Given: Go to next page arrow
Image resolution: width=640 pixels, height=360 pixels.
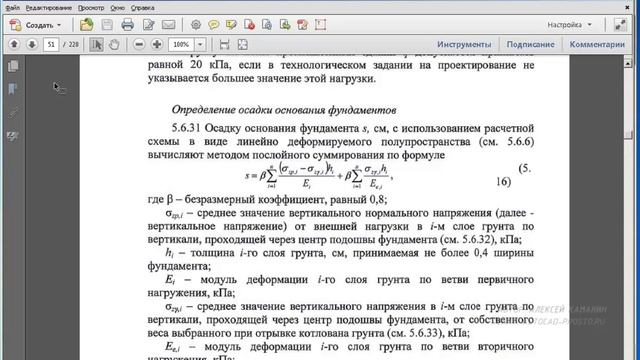Looking at the screenshot, I should tap(32, 44).
